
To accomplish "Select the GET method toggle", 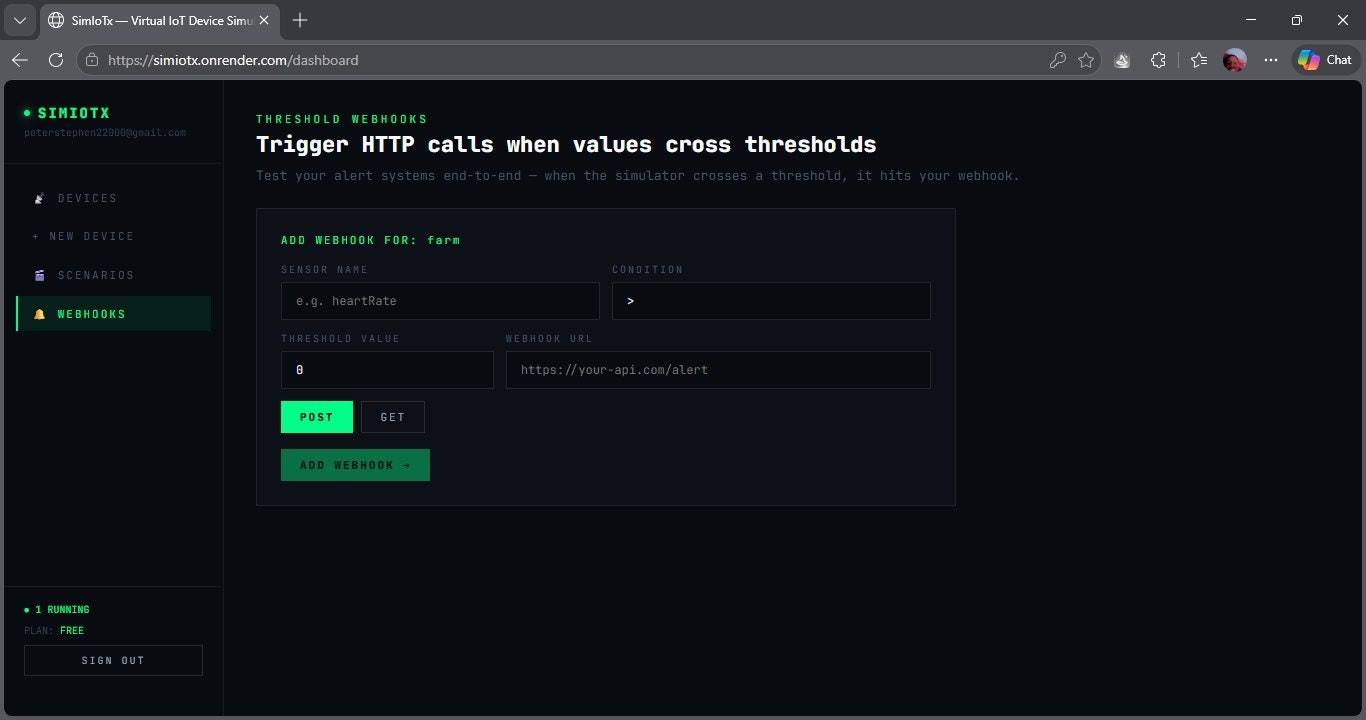I will coord(393,417).
